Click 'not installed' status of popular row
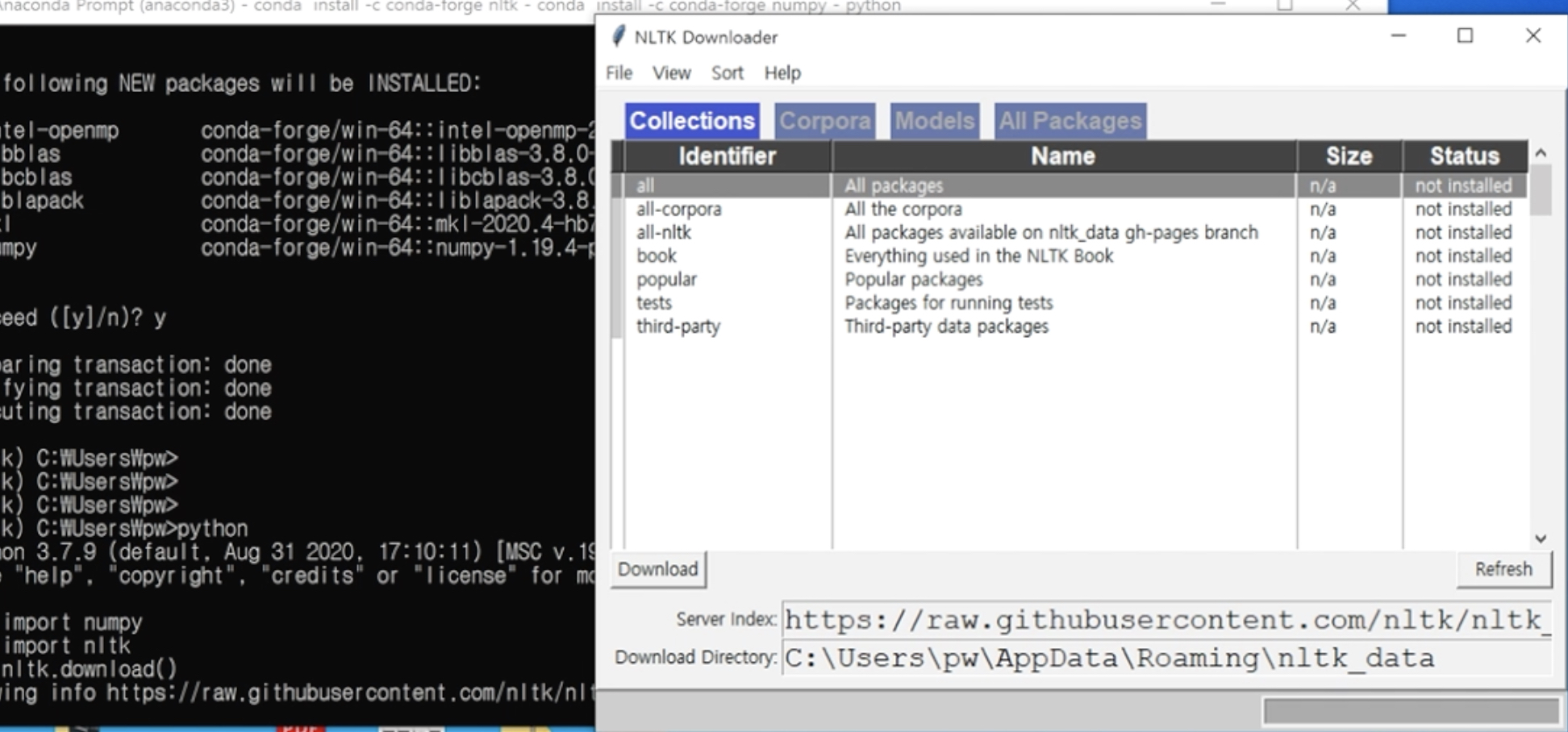Screen dimensions: 1568x732 1463,279
